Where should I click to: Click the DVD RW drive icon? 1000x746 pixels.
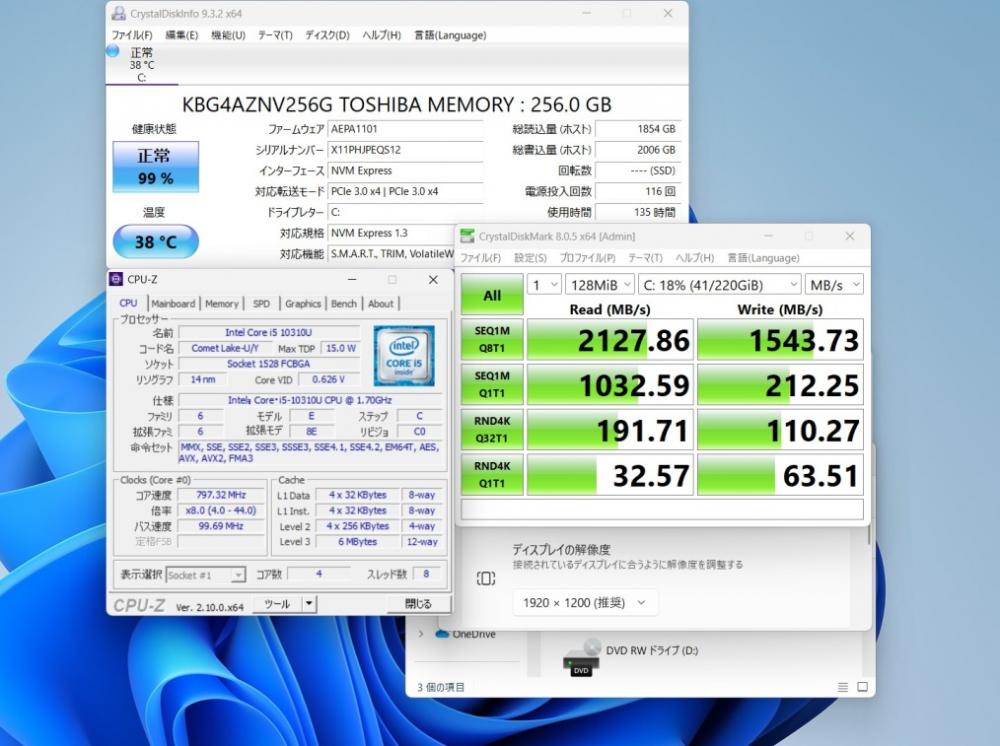[x=582, y=657]
